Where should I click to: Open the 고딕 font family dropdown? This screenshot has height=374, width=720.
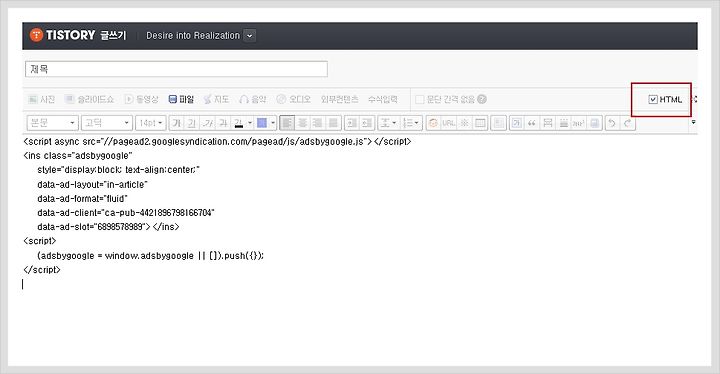coord(107,123)
